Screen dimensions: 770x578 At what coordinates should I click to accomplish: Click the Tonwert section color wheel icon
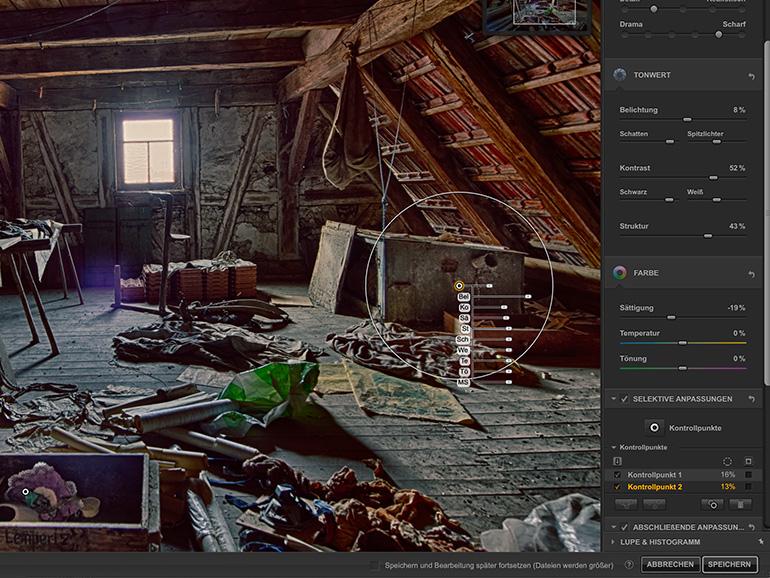tap(619, 75)
